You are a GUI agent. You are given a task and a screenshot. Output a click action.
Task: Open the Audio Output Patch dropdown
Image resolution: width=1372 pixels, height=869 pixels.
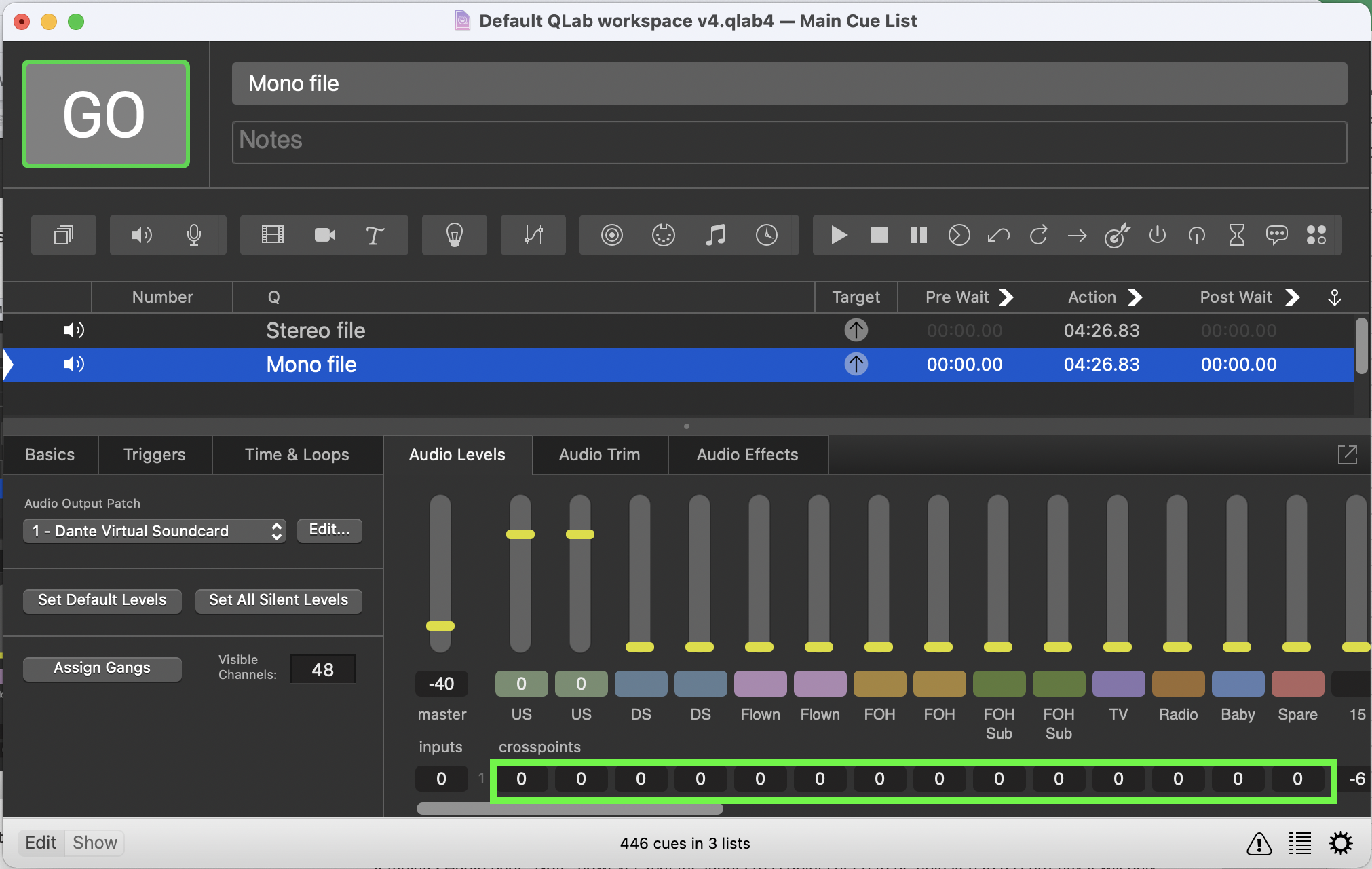pyautogui.click(x=154, y=531)
